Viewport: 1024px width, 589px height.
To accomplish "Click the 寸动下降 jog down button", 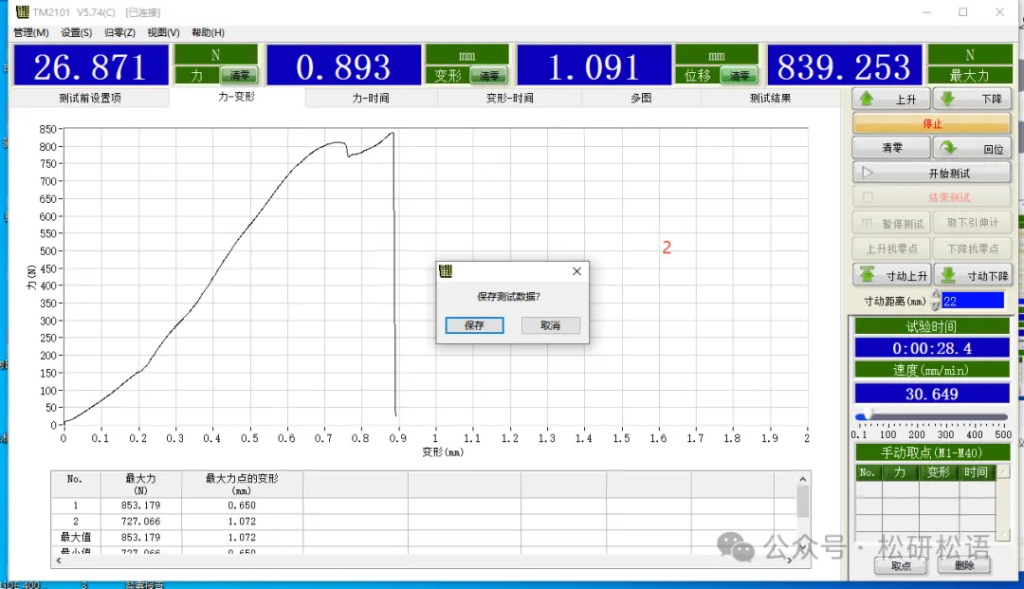I will tap(973, 275).
